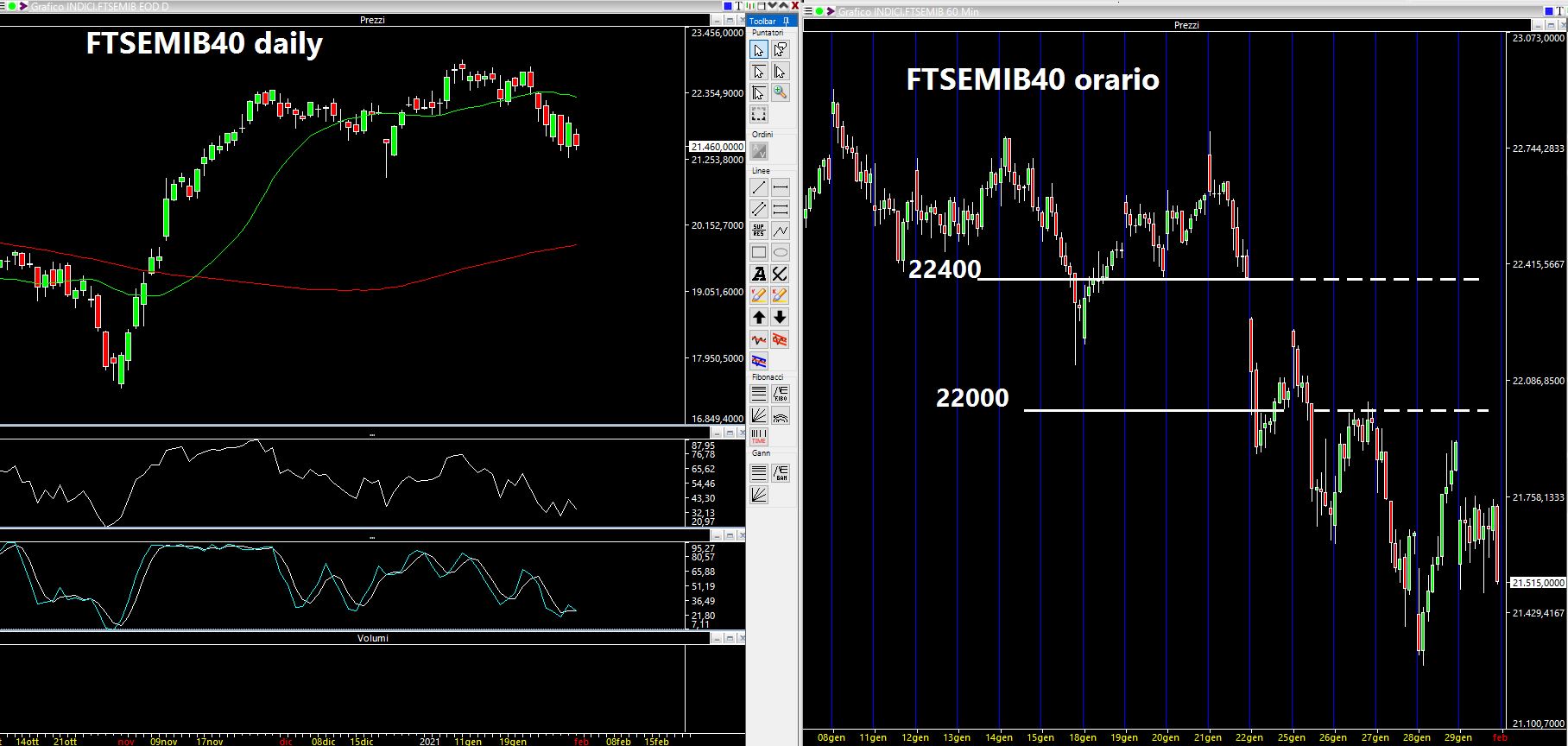Draw with the rectangle shape tool
This screenshot has width=1568, height=746.
[758, 252]
